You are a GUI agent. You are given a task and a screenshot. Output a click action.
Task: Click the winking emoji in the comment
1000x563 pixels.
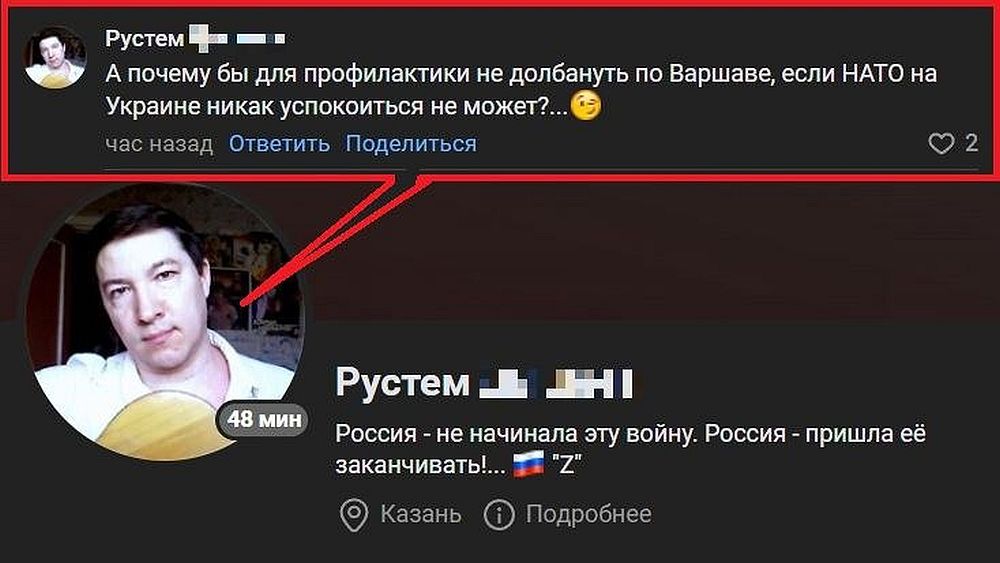[585, 106]
